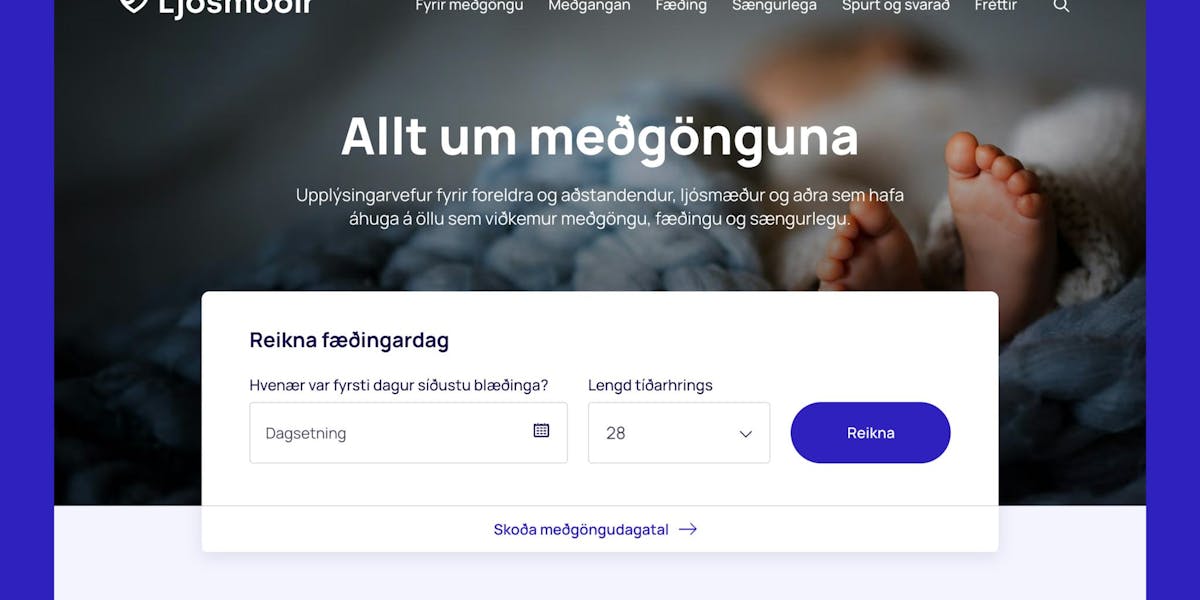This screenshot has width=1200, height=600.
Task: Expand the cycle length dropdown chevron
Action: click(x=745, y=433)
